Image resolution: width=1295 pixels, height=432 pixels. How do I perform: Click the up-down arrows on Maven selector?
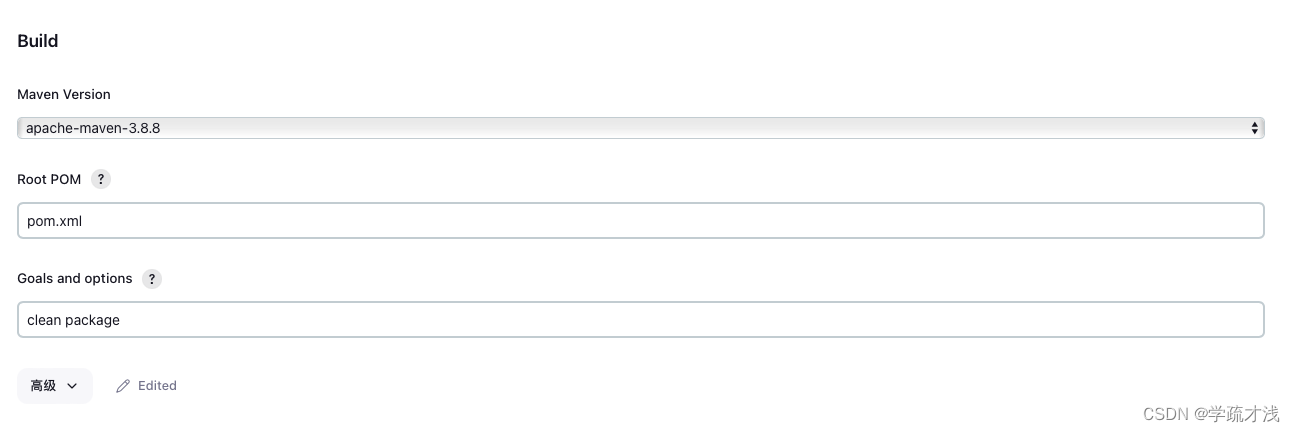(x=1255, y=128)
